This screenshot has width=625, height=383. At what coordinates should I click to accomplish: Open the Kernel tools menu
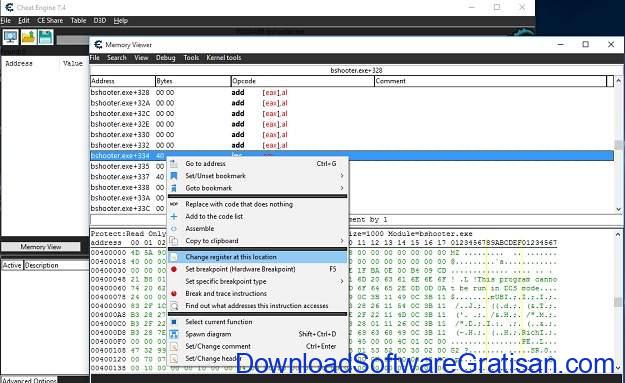click(x=224, y=58)
